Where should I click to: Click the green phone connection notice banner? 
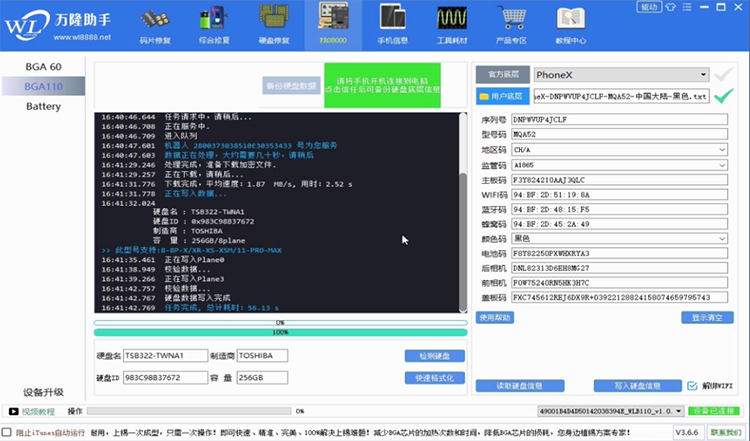[382, 85]
